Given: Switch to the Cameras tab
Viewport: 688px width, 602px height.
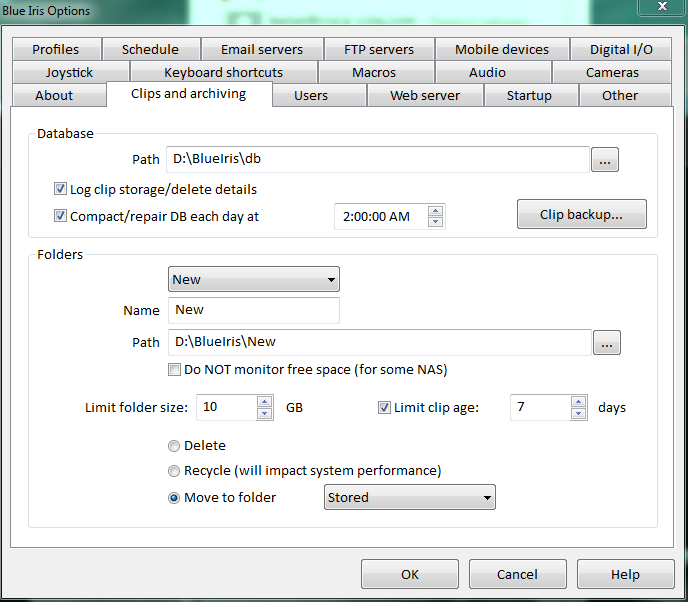Looking at the screenshot, I should point(612,72).
